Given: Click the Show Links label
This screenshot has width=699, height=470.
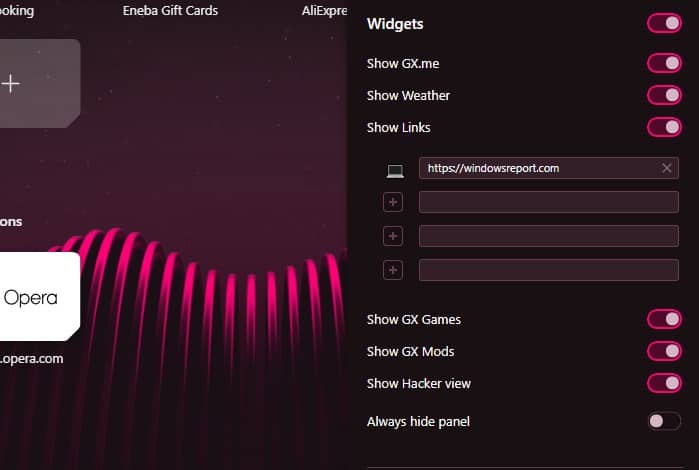Looking at the screenshot, I should (x=399, y=128).
